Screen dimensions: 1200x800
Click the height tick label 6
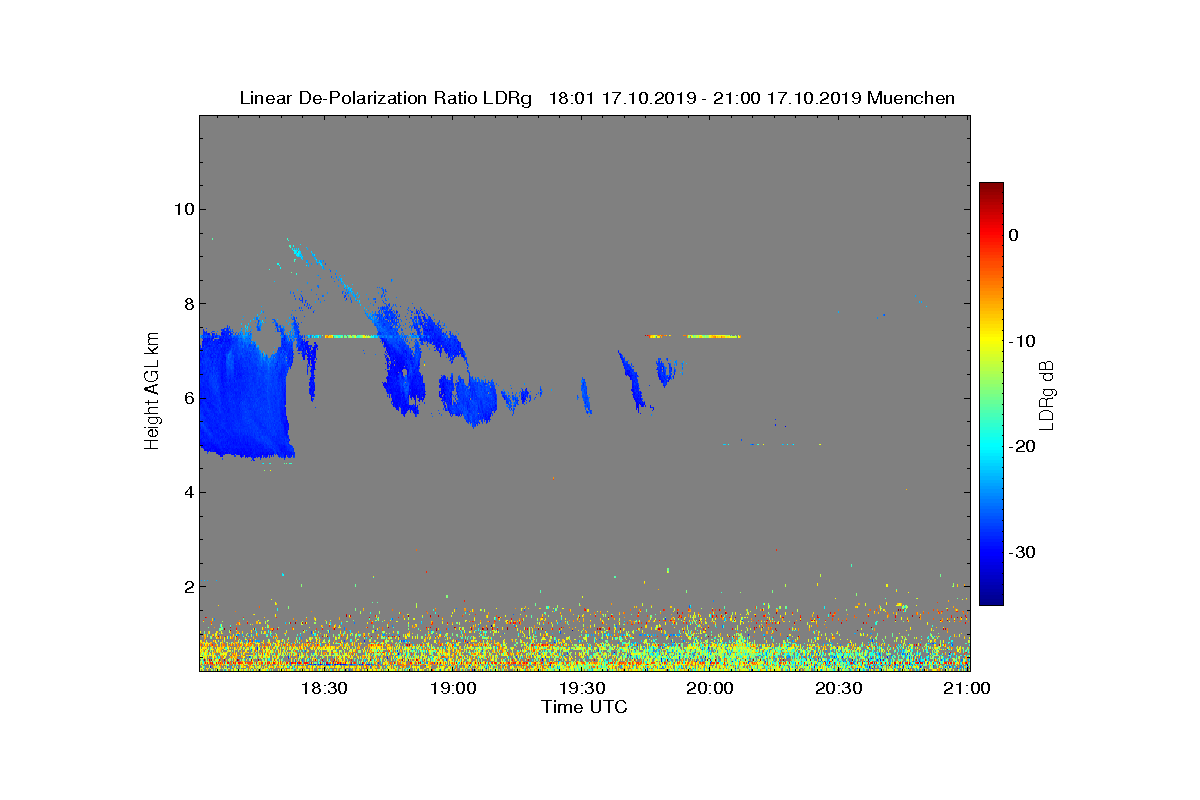[x=187, y=398]
